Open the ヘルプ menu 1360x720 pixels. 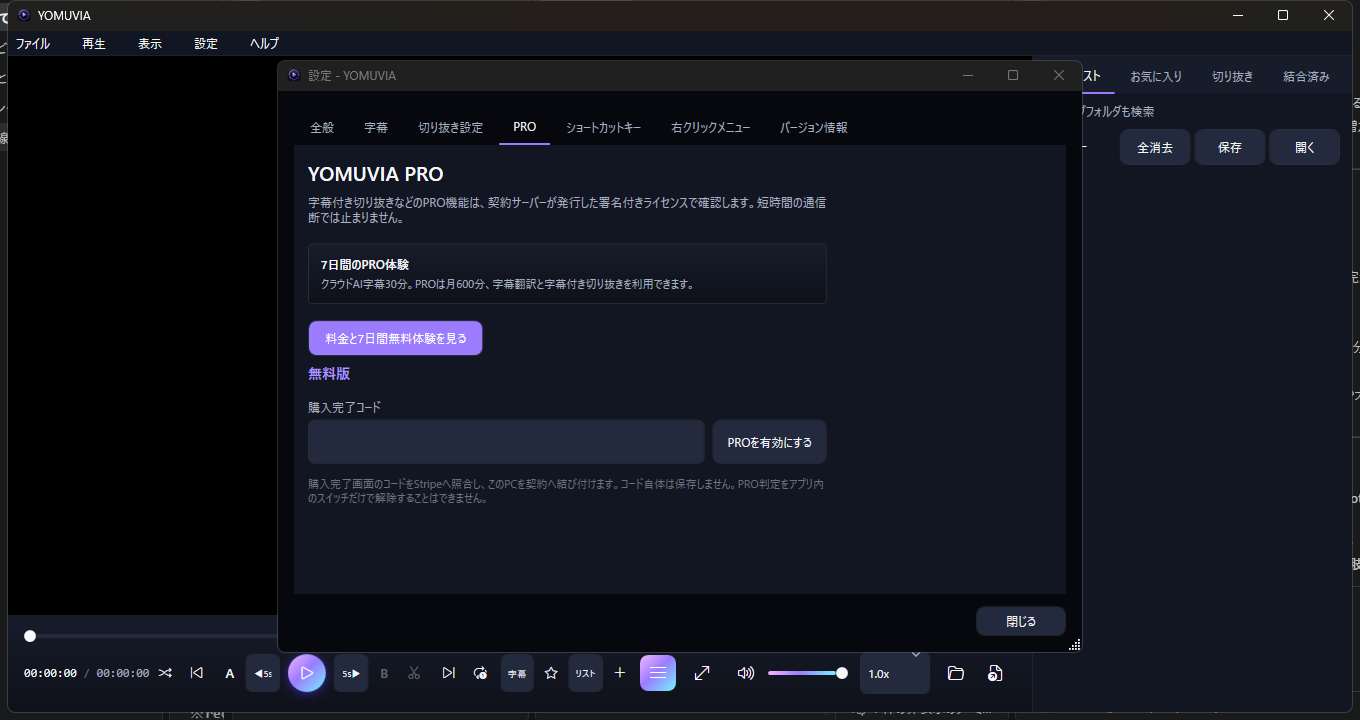pyautogui.click(x=264, y=44)
